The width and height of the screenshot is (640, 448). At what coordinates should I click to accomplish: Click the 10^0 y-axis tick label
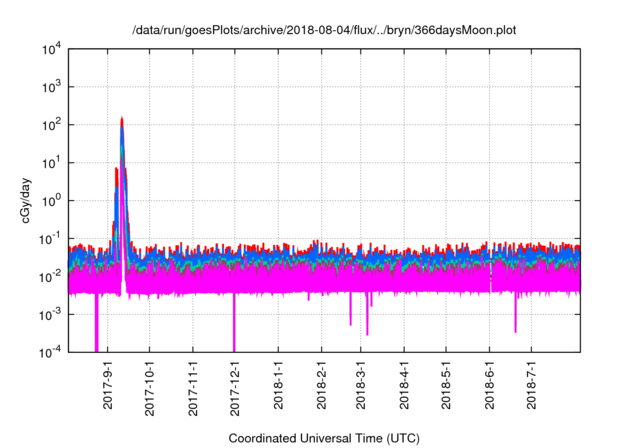(x=52, y=200)
